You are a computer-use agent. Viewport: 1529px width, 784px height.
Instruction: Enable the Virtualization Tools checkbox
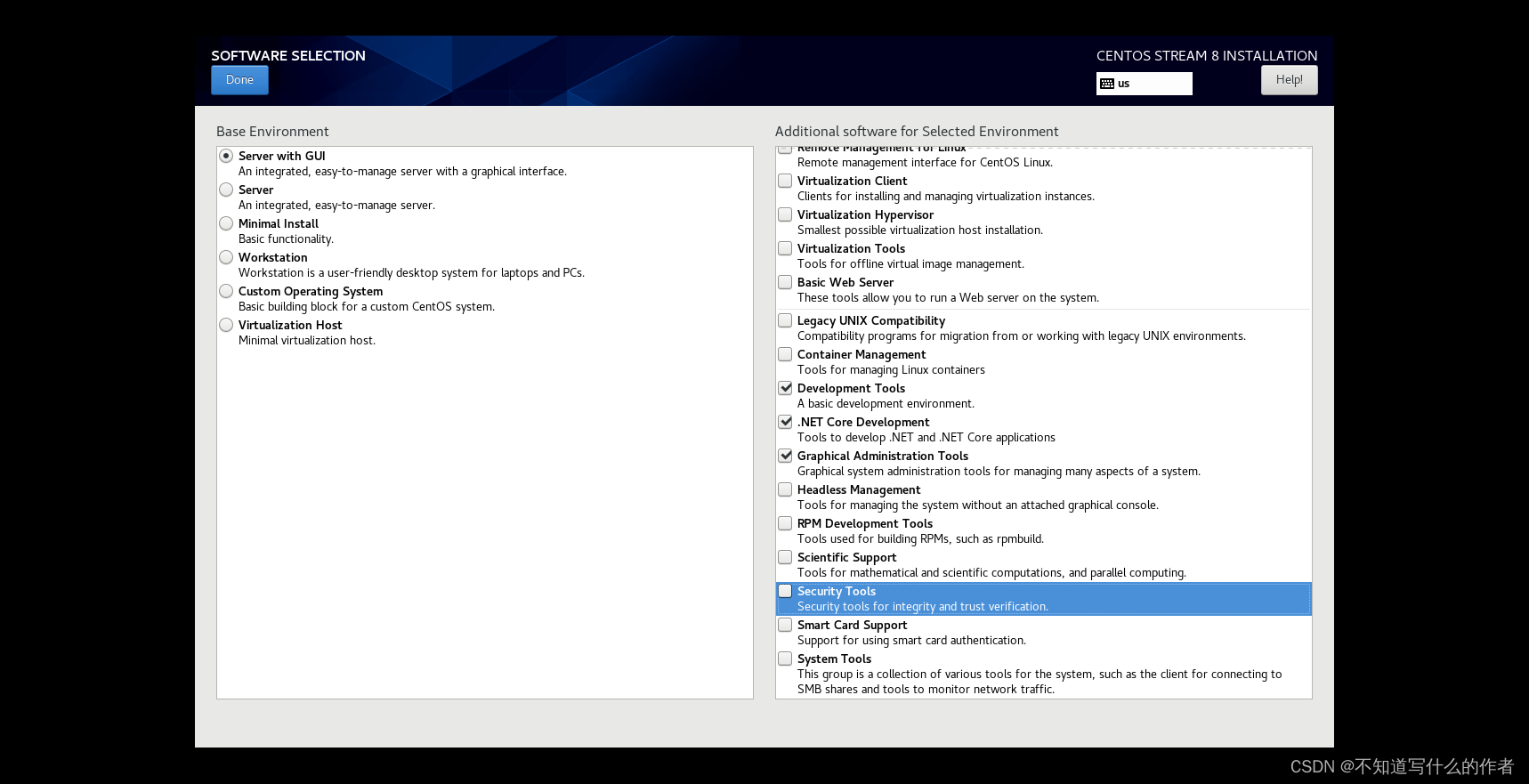(785, 248)
